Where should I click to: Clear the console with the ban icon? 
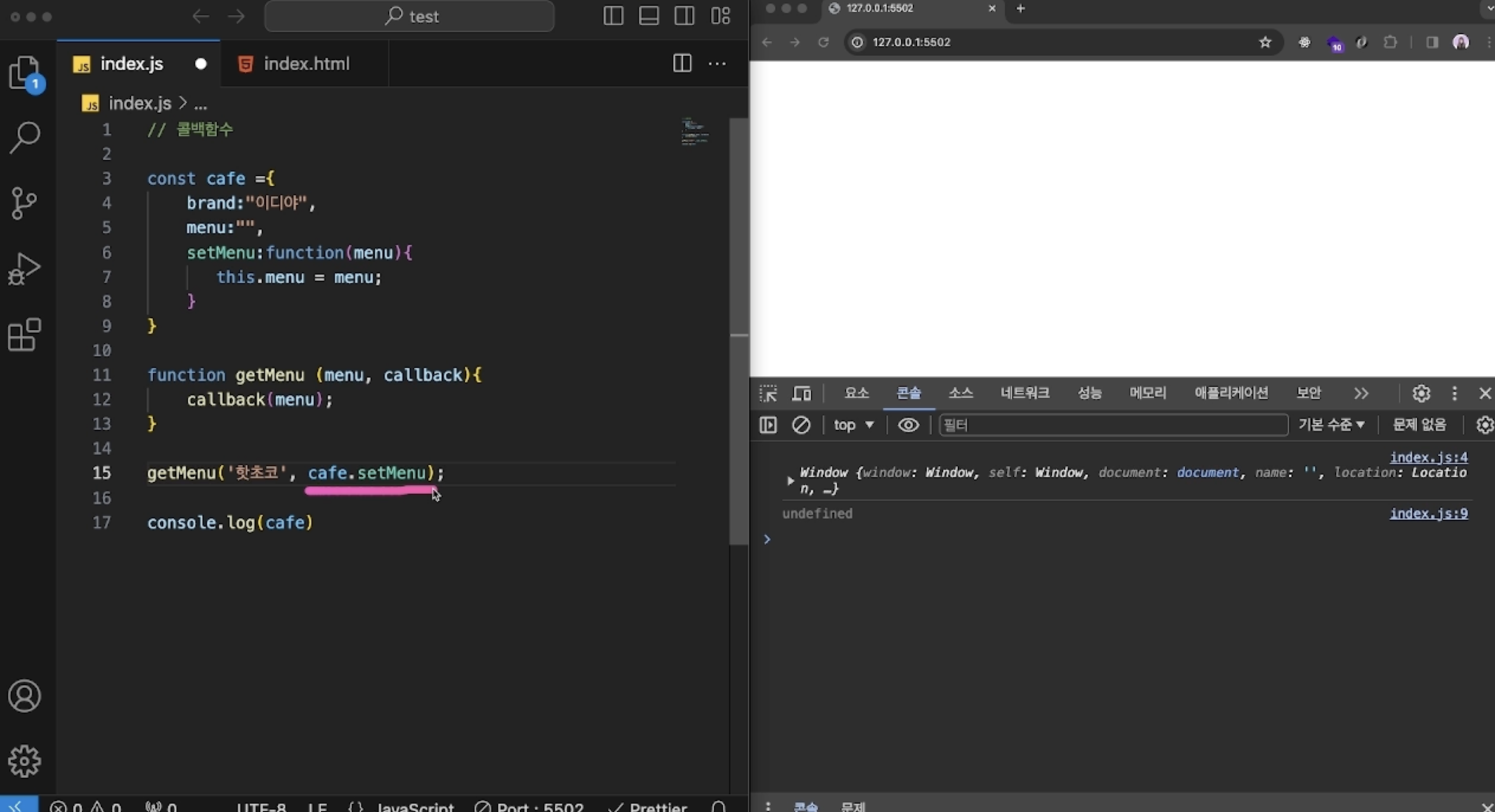[801, 425]
